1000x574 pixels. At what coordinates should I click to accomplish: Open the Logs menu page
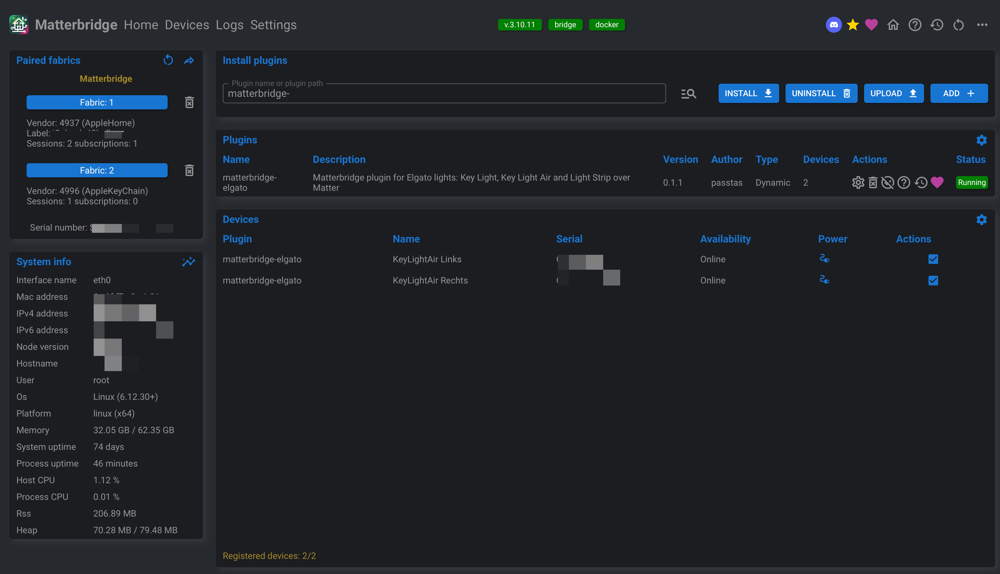click(x=230, y=25)
